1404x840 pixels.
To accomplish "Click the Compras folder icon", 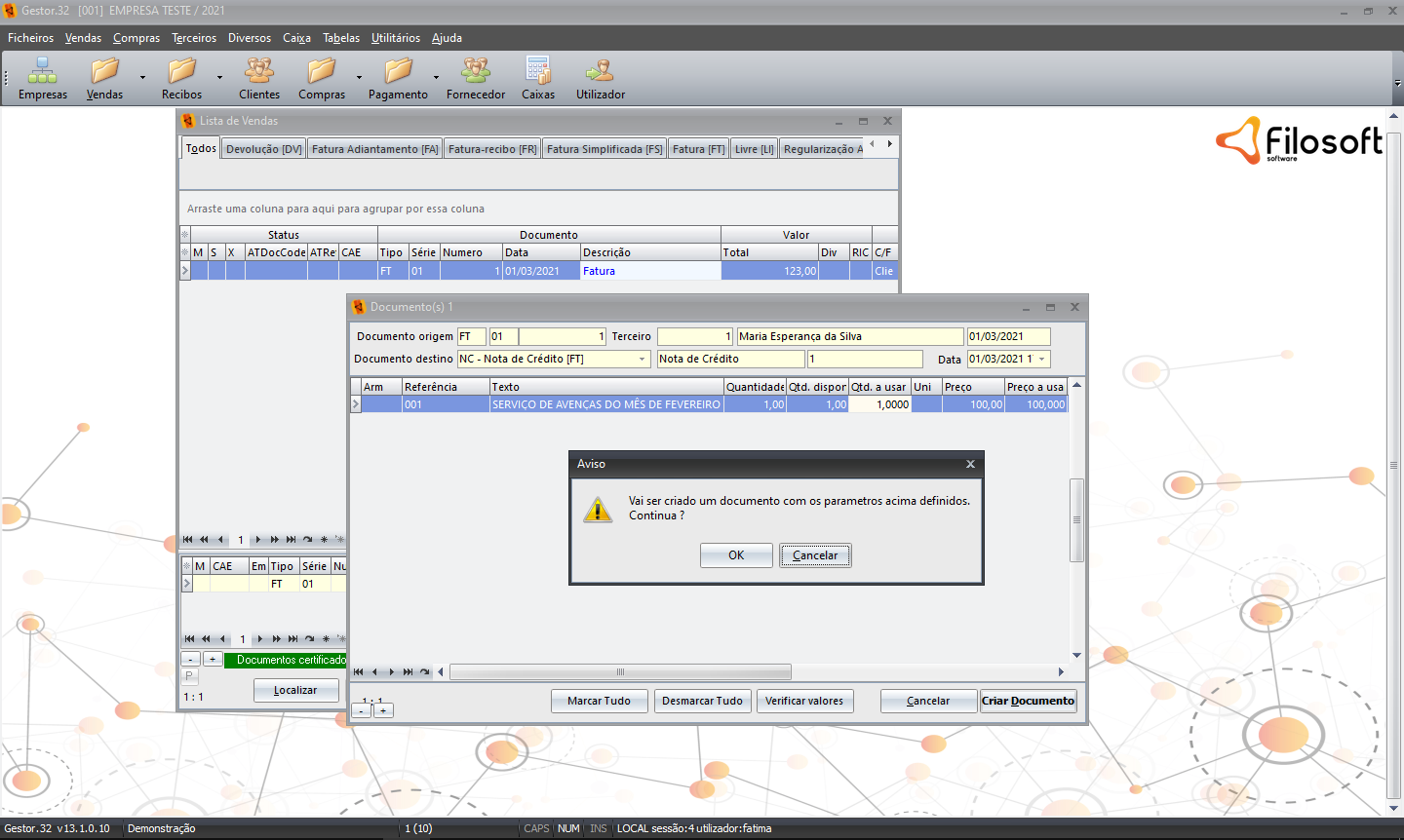I will pos(321,72).
